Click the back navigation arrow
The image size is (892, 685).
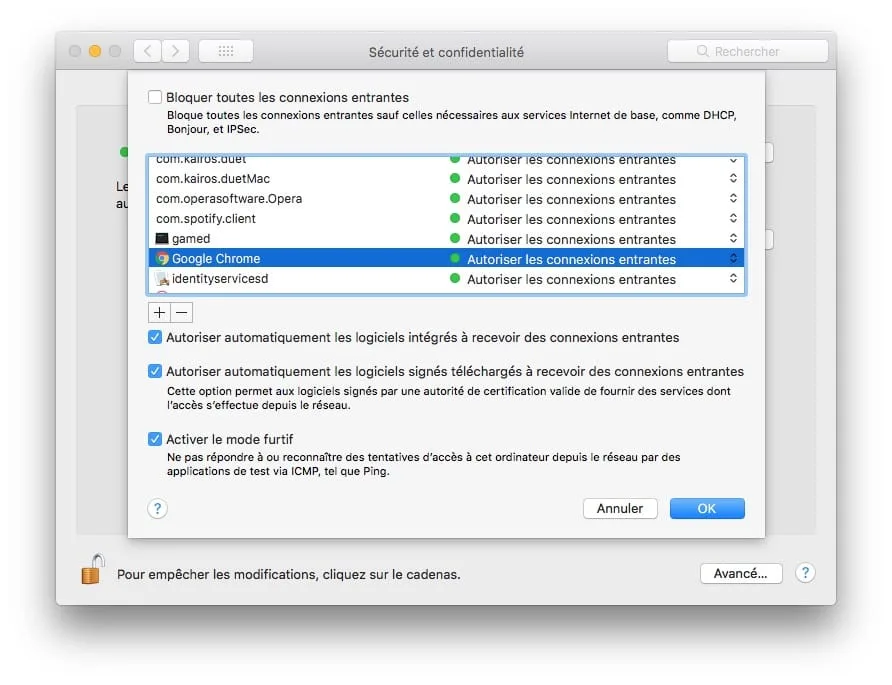[147, 51]
